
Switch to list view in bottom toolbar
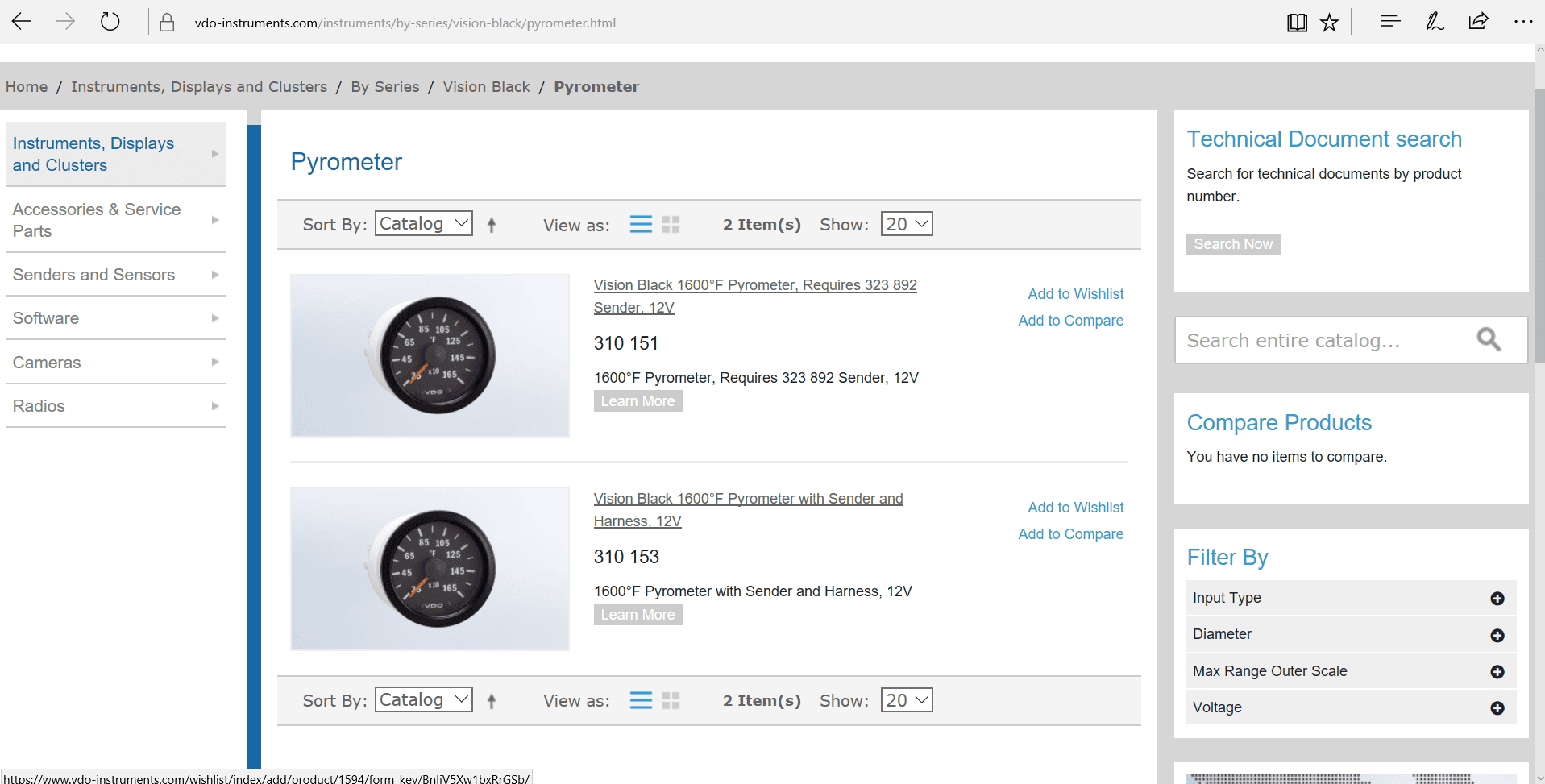[641, 700]
